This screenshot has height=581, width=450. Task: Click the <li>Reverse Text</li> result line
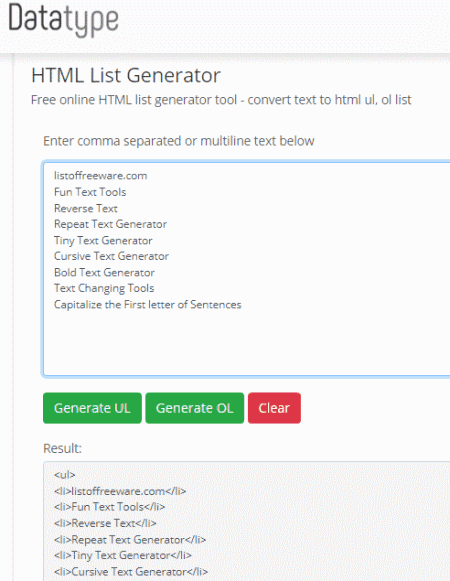point(105,523)
